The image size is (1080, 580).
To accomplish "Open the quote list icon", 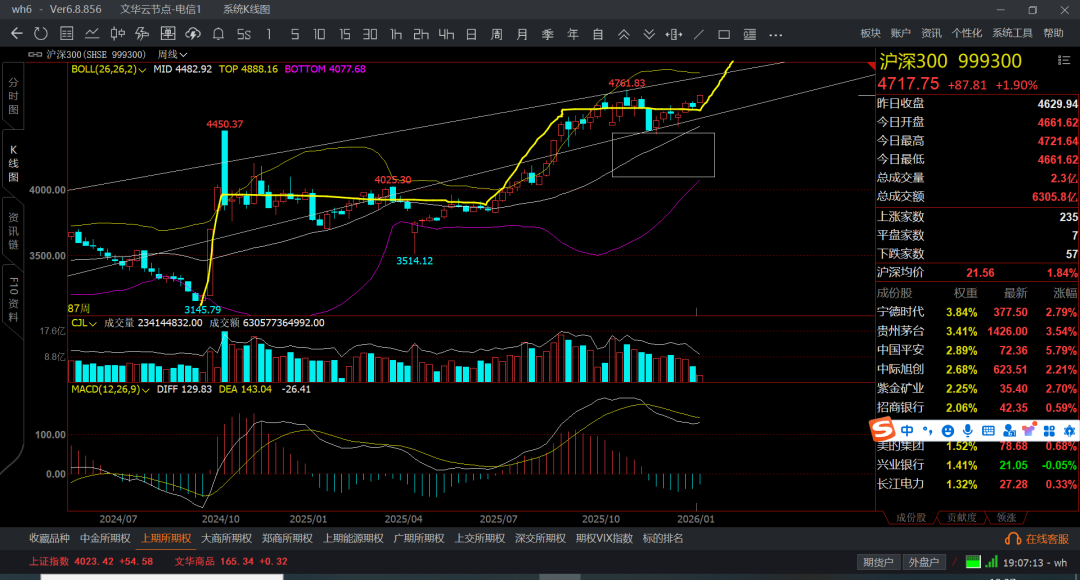I will click(67, 34).
